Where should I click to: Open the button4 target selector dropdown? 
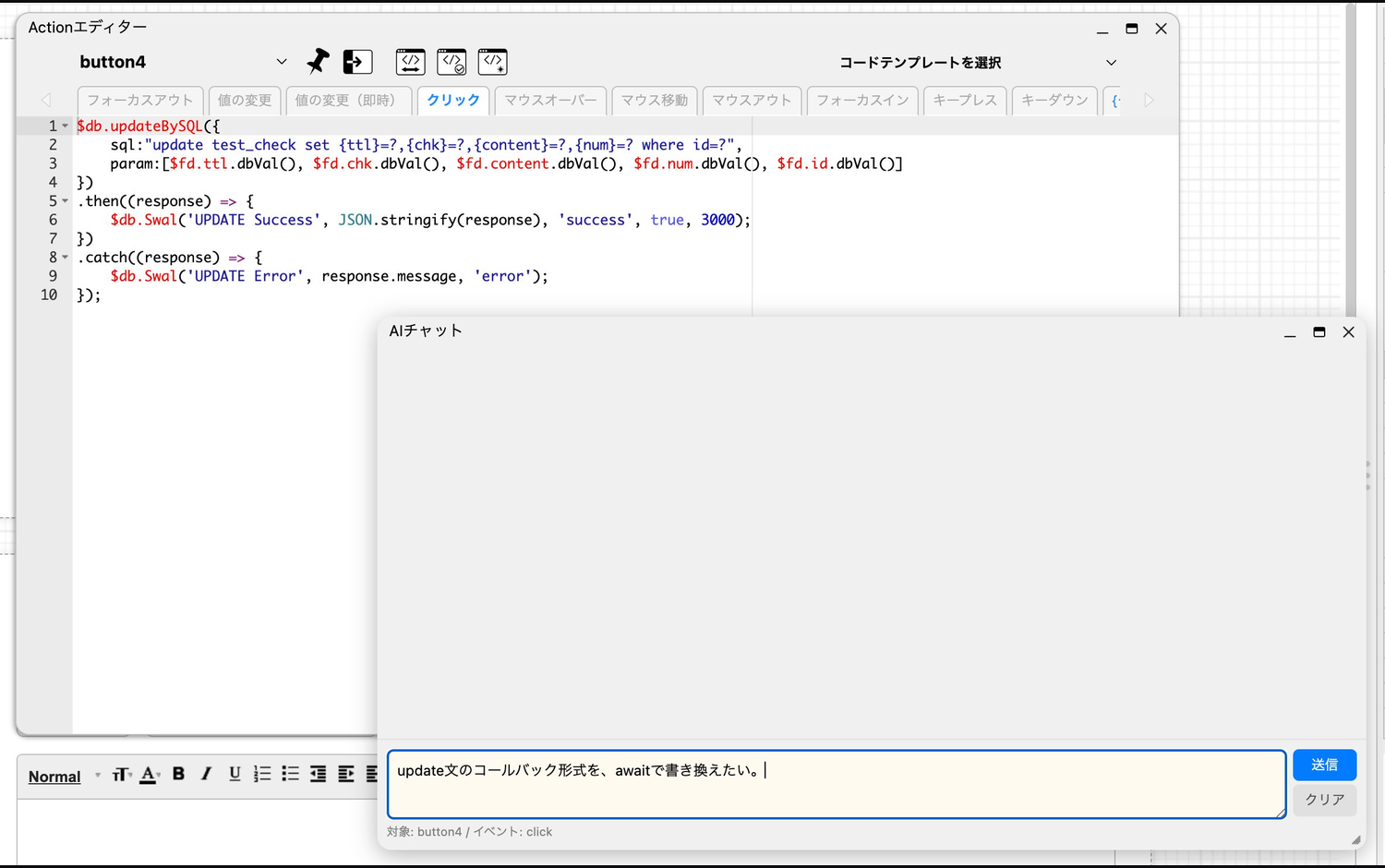coord(183,62)
